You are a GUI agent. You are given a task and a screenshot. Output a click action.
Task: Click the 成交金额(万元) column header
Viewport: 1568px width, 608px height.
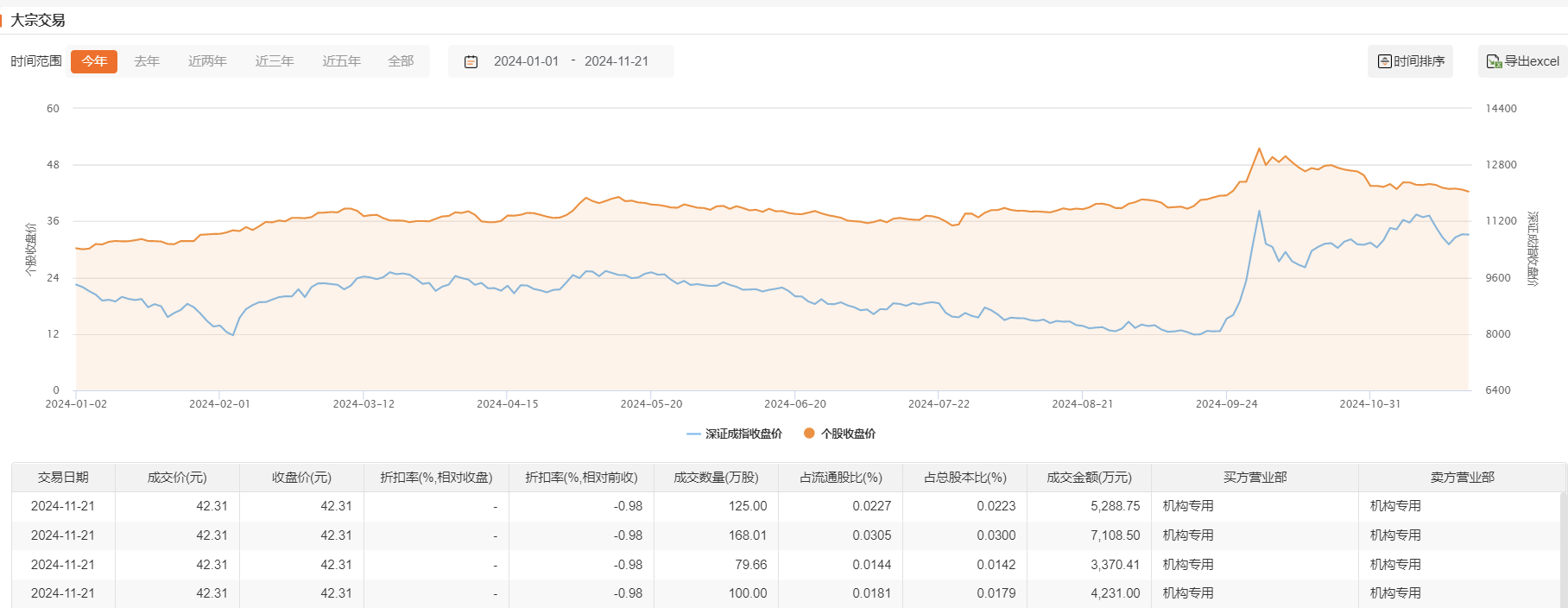1089,478
